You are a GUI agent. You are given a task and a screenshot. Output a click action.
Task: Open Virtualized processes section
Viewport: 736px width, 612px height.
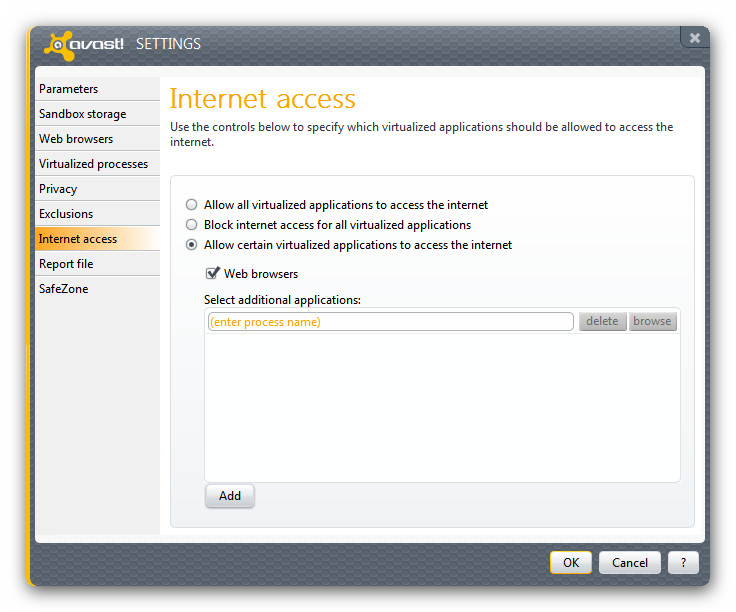click(x=93, y=164)
